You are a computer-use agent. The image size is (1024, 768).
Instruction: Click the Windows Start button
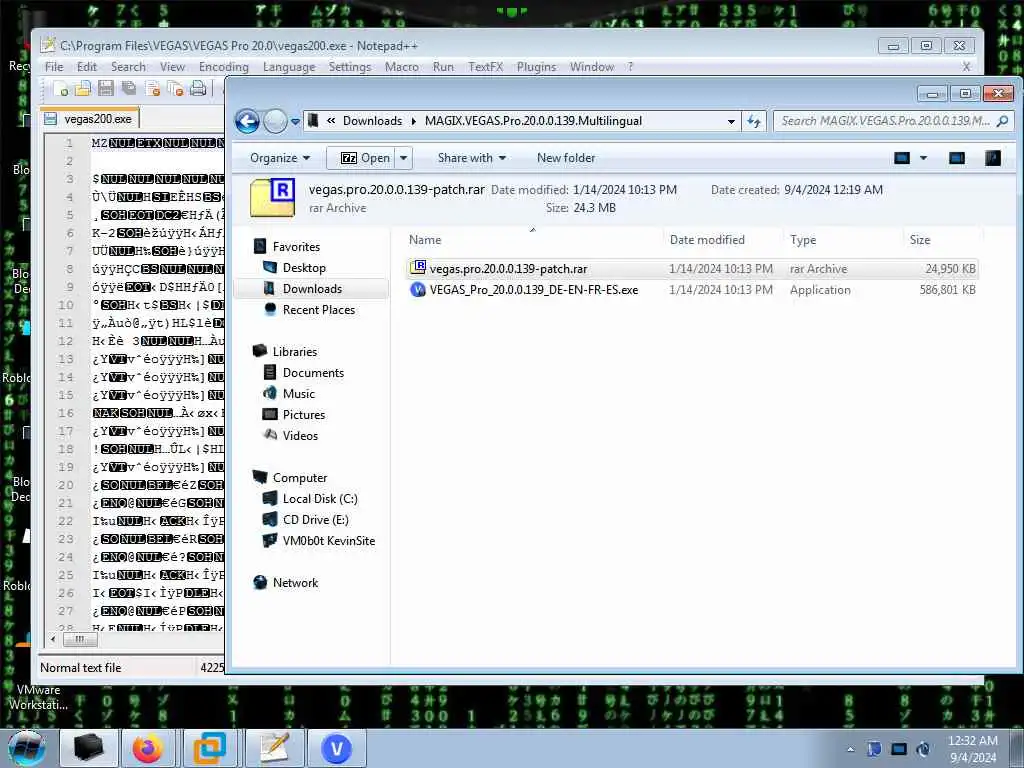point(26,748)
